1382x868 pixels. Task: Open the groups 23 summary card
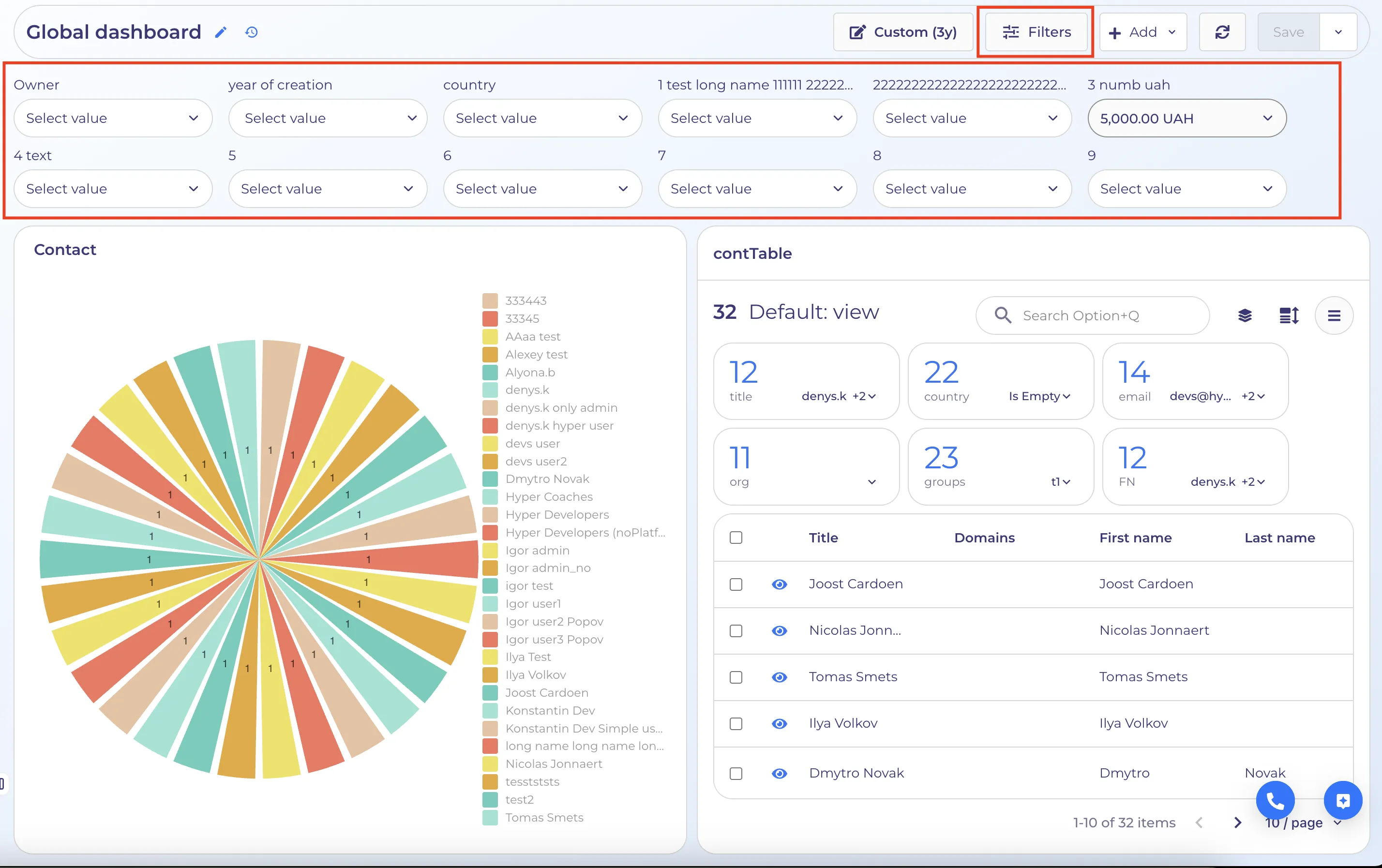pyautogui.click(x=1000, y=466)
